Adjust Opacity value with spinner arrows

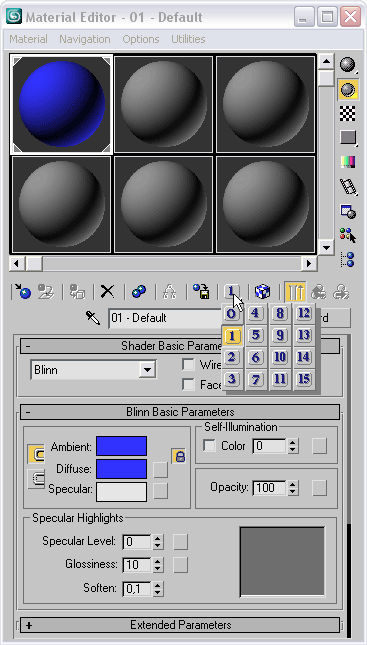[x=293, y=488]
